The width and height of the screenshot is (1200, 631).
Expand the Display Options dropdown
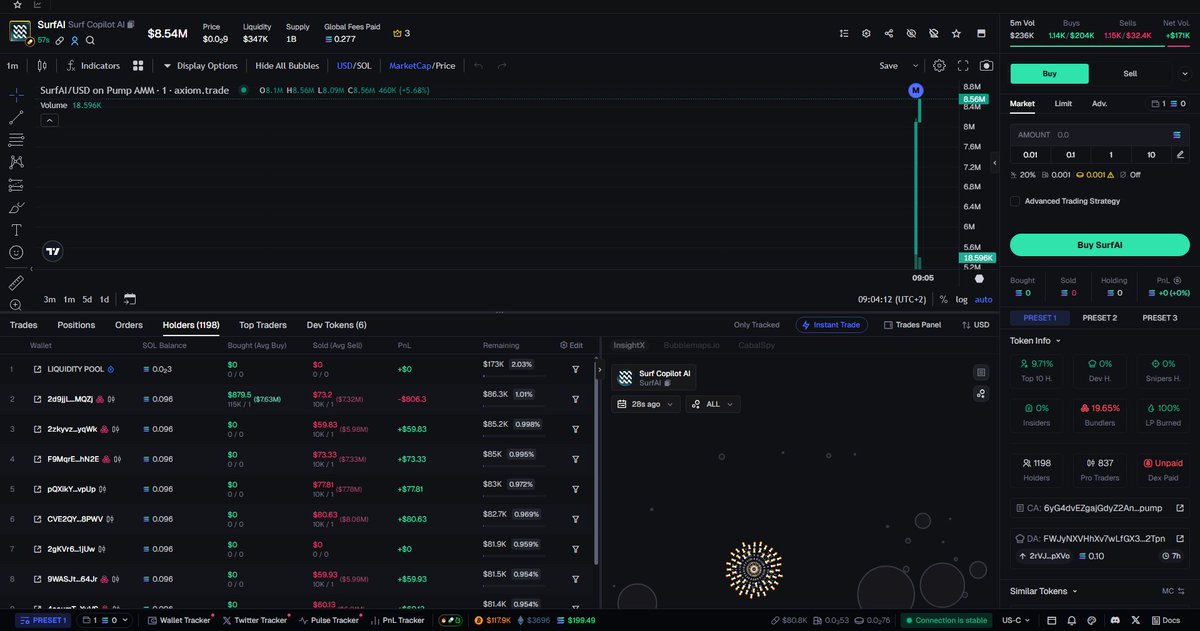click(200, 66)
